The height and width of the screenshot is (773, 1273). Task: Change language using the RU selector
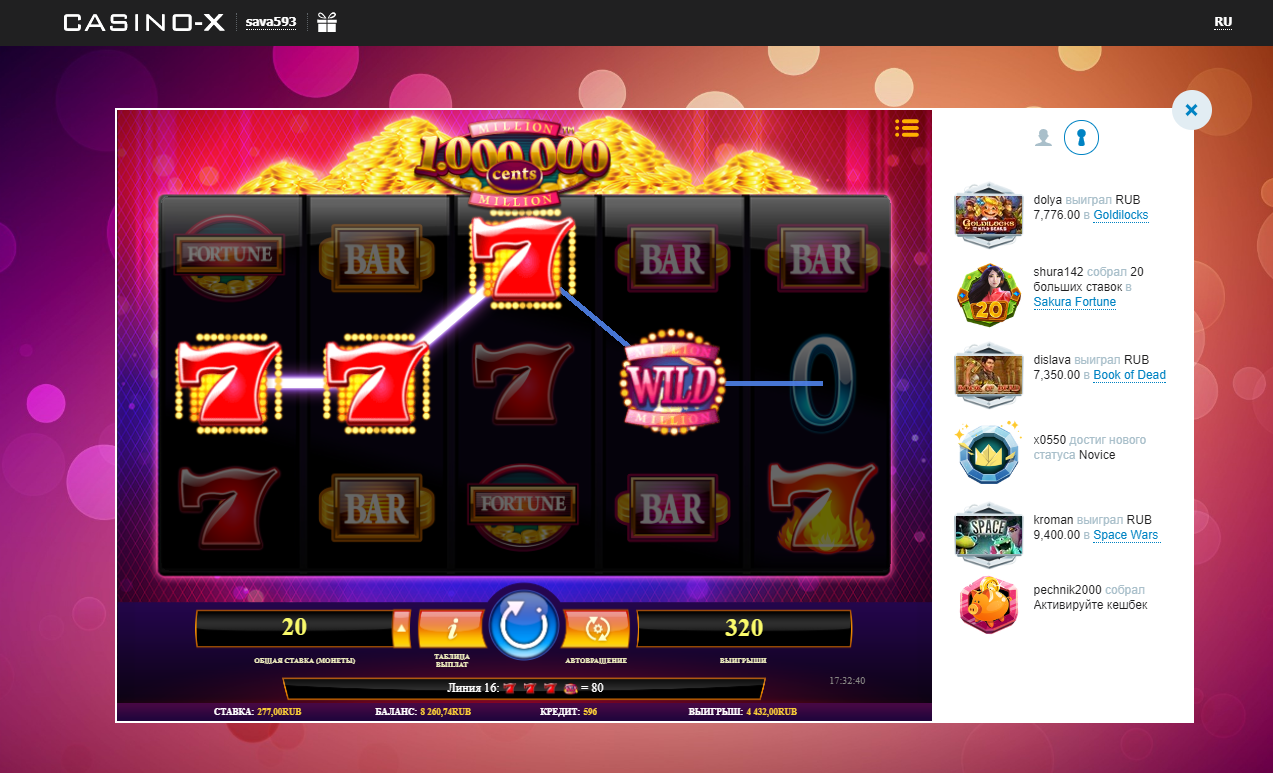[1223, 22]
